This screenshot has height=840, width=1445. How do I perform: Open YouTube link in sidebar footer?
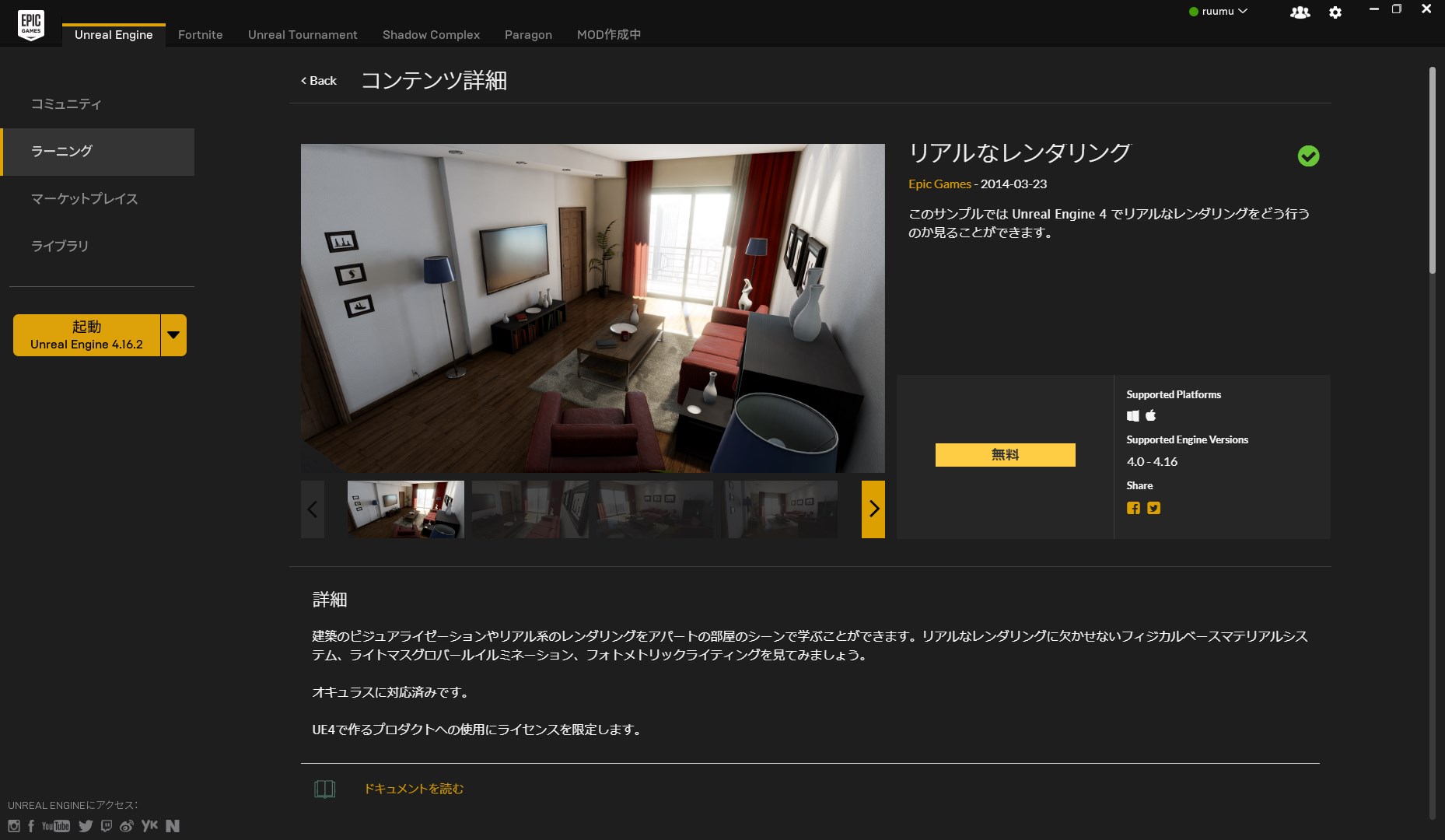56,826
